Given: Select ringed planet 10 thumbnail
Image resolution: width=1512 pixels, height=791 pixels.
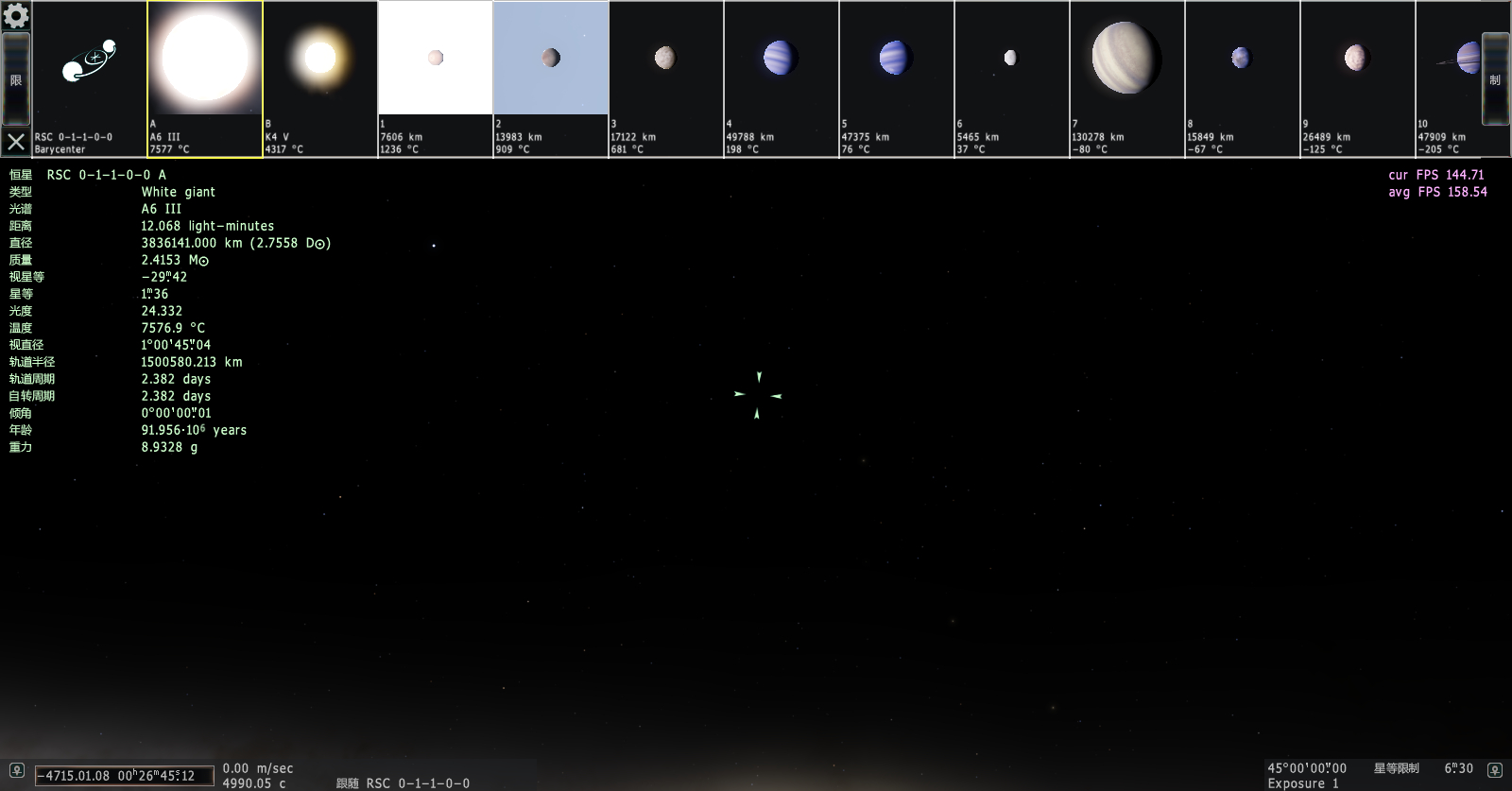Looking at the screenshot, I should point(1449,79).
